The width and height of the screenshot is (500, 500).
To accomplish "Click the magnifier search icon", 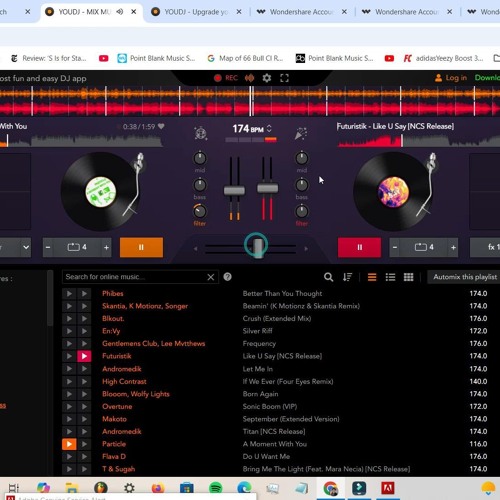I will [328, 277].
